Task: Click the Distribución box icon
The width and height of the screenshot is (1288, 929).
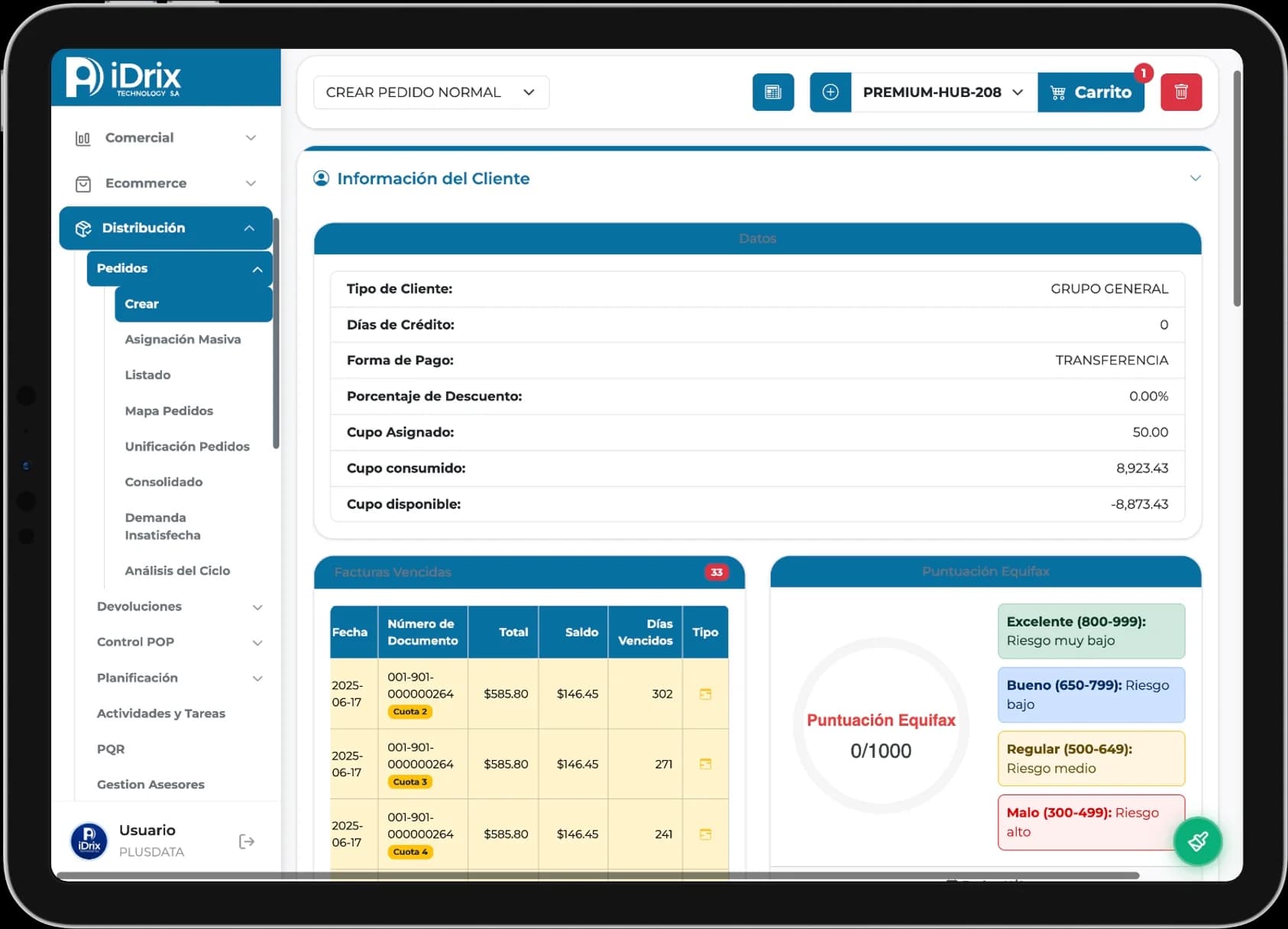Action: (83, 228)
